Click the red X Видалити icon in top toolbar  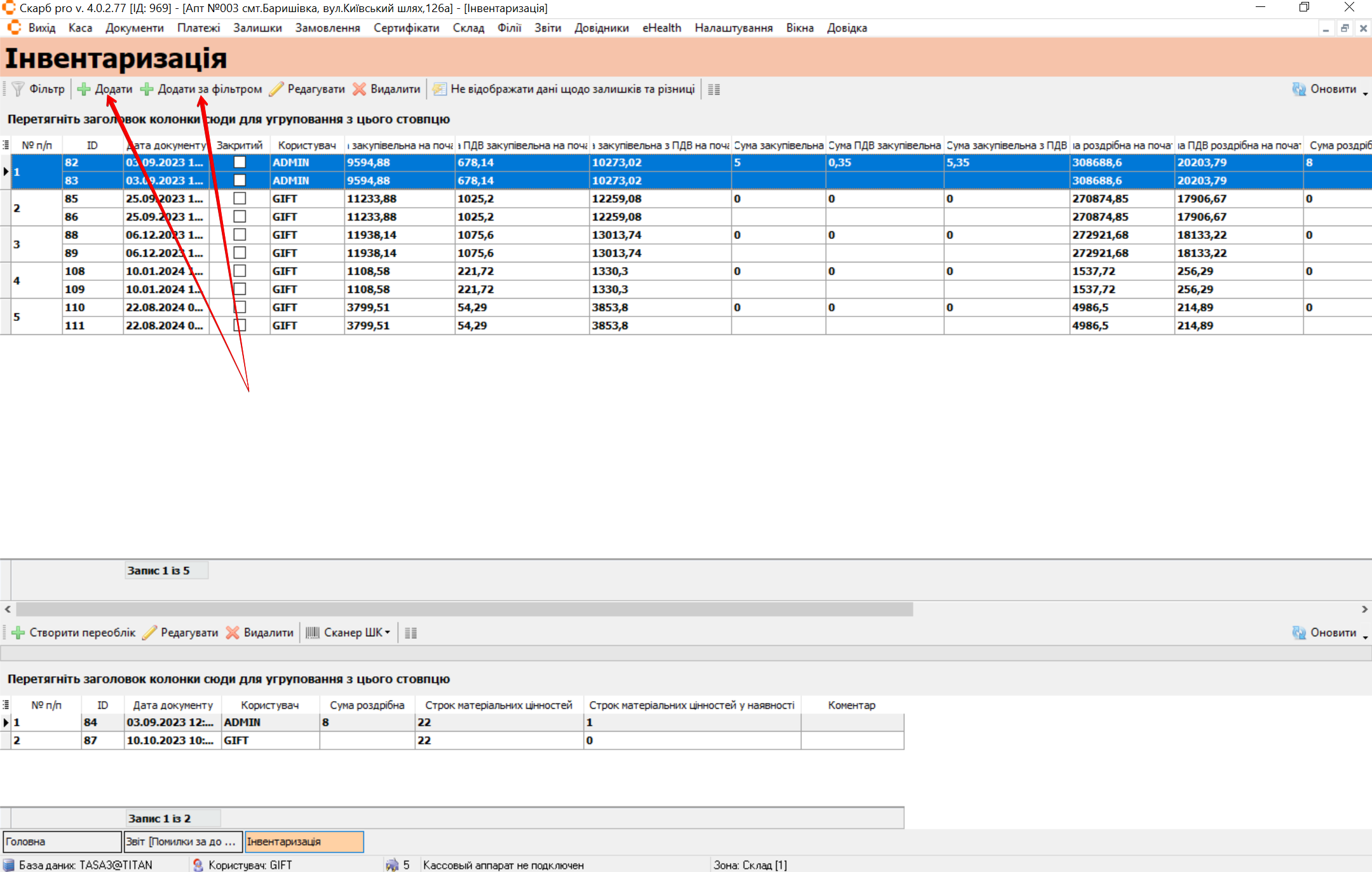click(360, 89)
